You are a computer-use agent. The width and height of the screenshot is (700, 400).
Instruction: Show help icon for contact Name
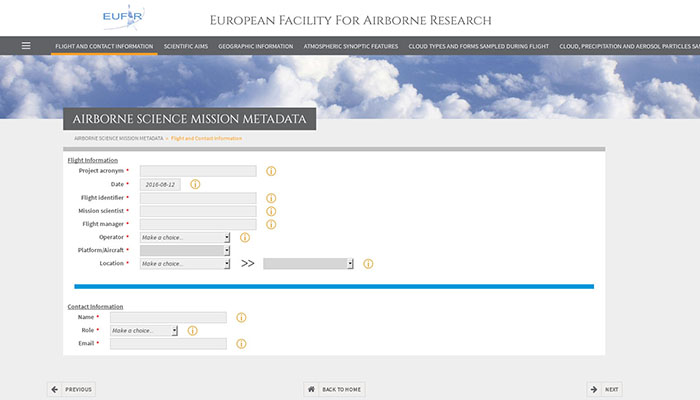(x=241, y=317)
